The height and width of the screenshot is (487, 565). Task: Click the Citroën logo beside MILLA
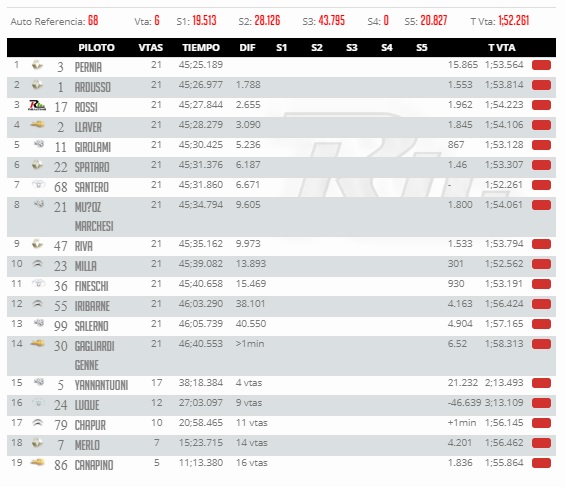(x=38, y=264)
